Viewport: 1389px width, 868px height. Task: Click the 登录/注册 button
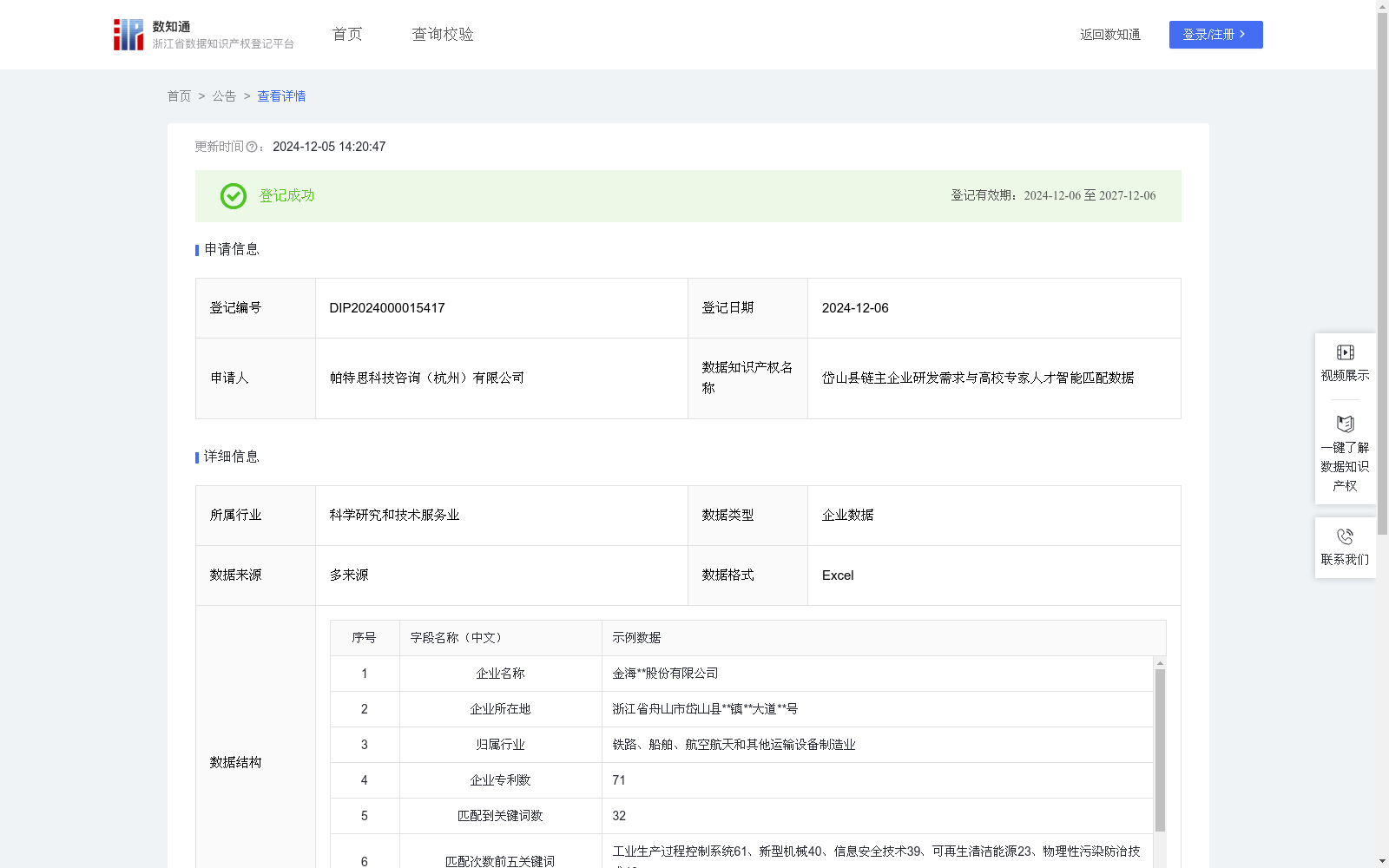pyautogui.click(x=1215, y=35)
